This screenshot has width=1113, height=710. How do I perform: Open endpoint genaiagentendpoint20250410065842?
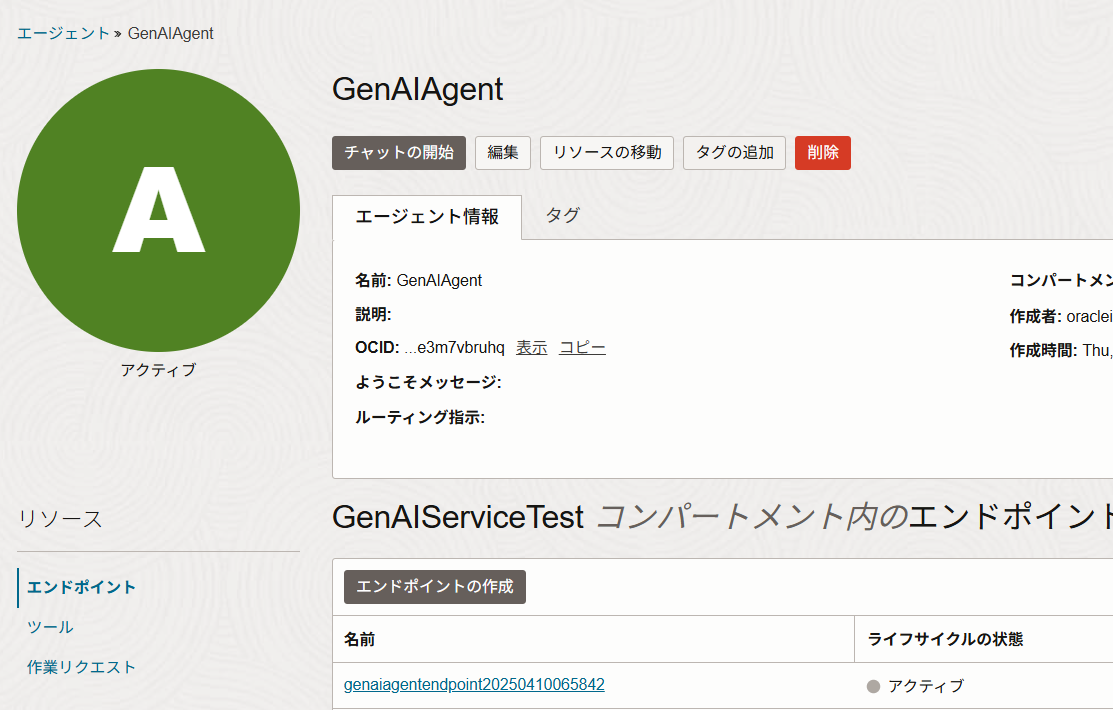point(474,684)
